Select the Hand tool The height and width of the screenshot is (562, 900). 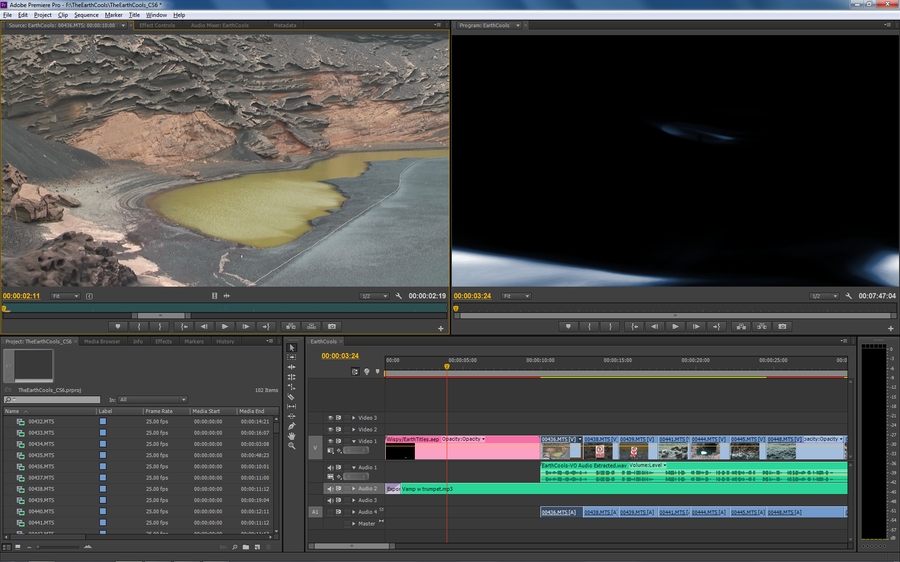click(x=291, y=436)
